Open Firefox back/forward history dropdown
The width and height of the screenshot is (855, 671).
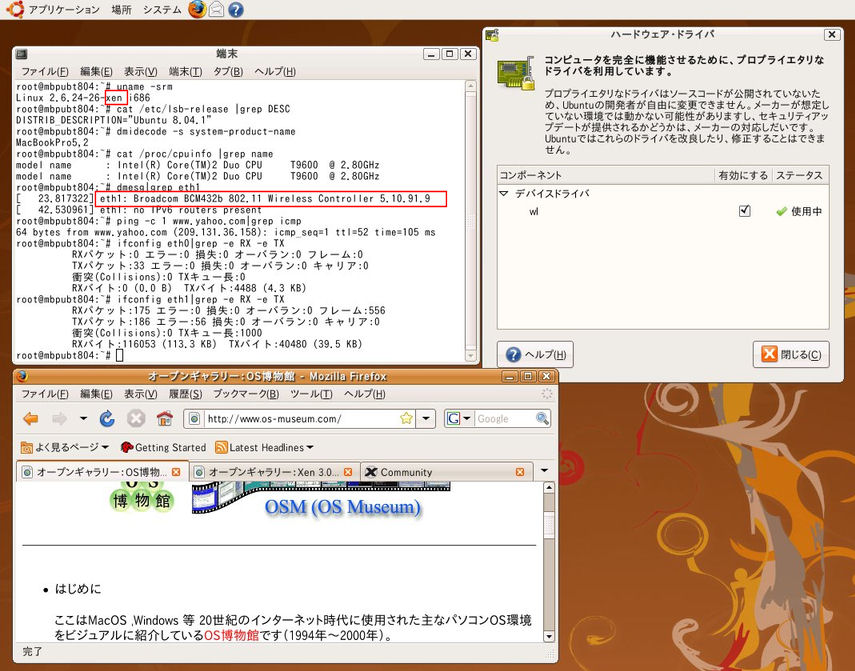(83, 419)
